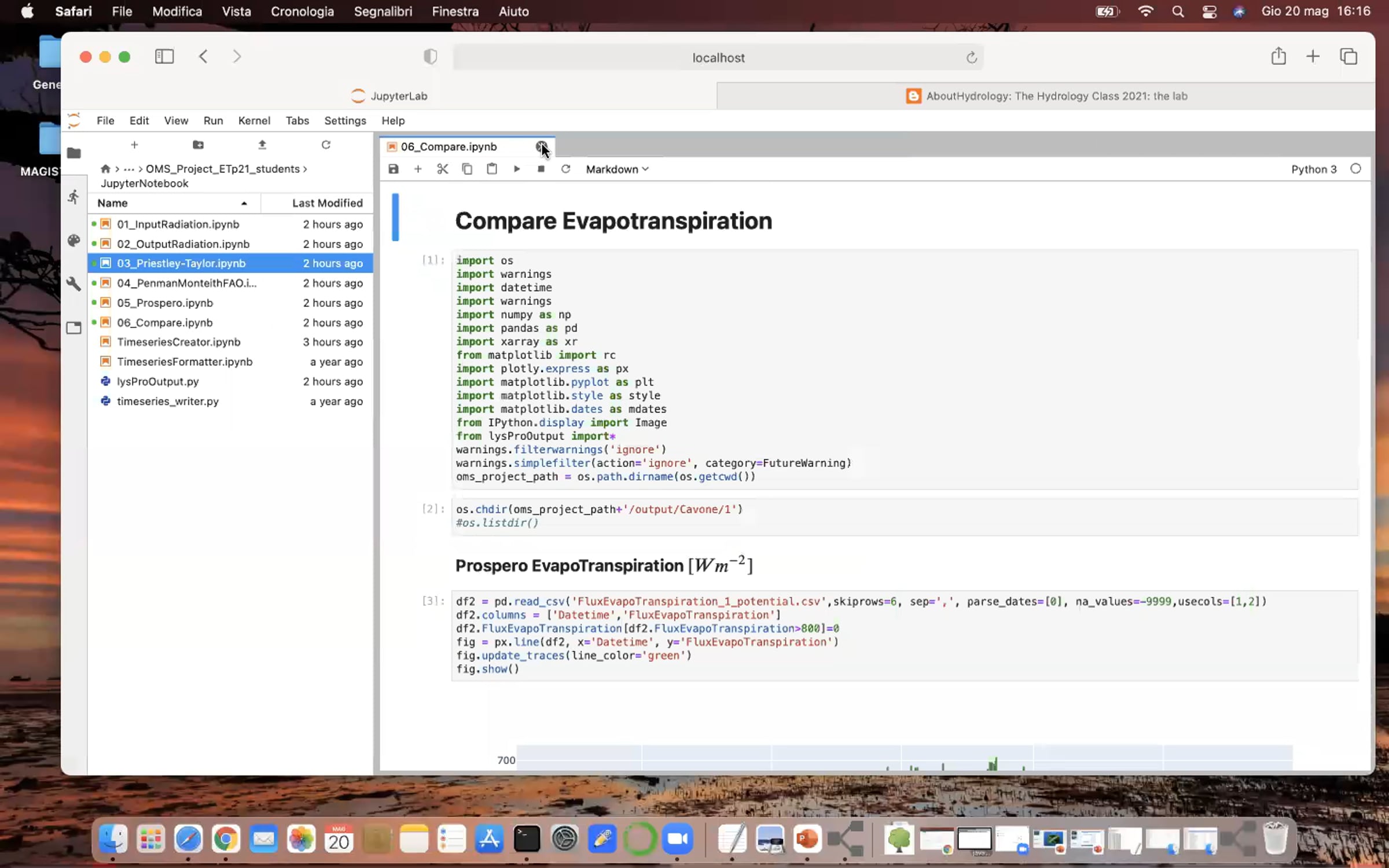Sort files by Name column
1389x868 pixels.
pyautogui.click(x=174, y=203)
